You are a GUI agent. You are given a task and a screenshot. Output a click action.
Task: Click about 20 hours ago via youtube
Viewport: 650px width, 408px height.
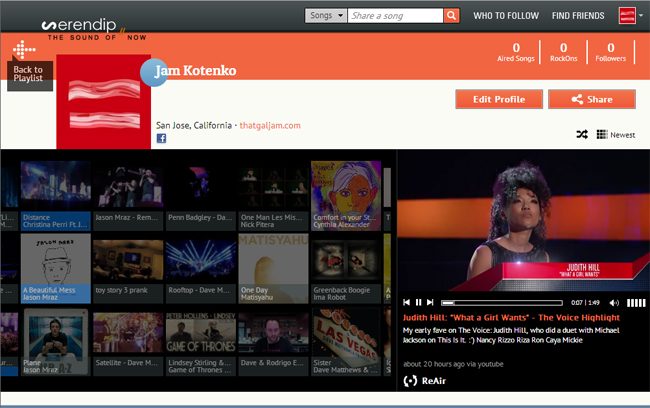(x=453, y=364)
